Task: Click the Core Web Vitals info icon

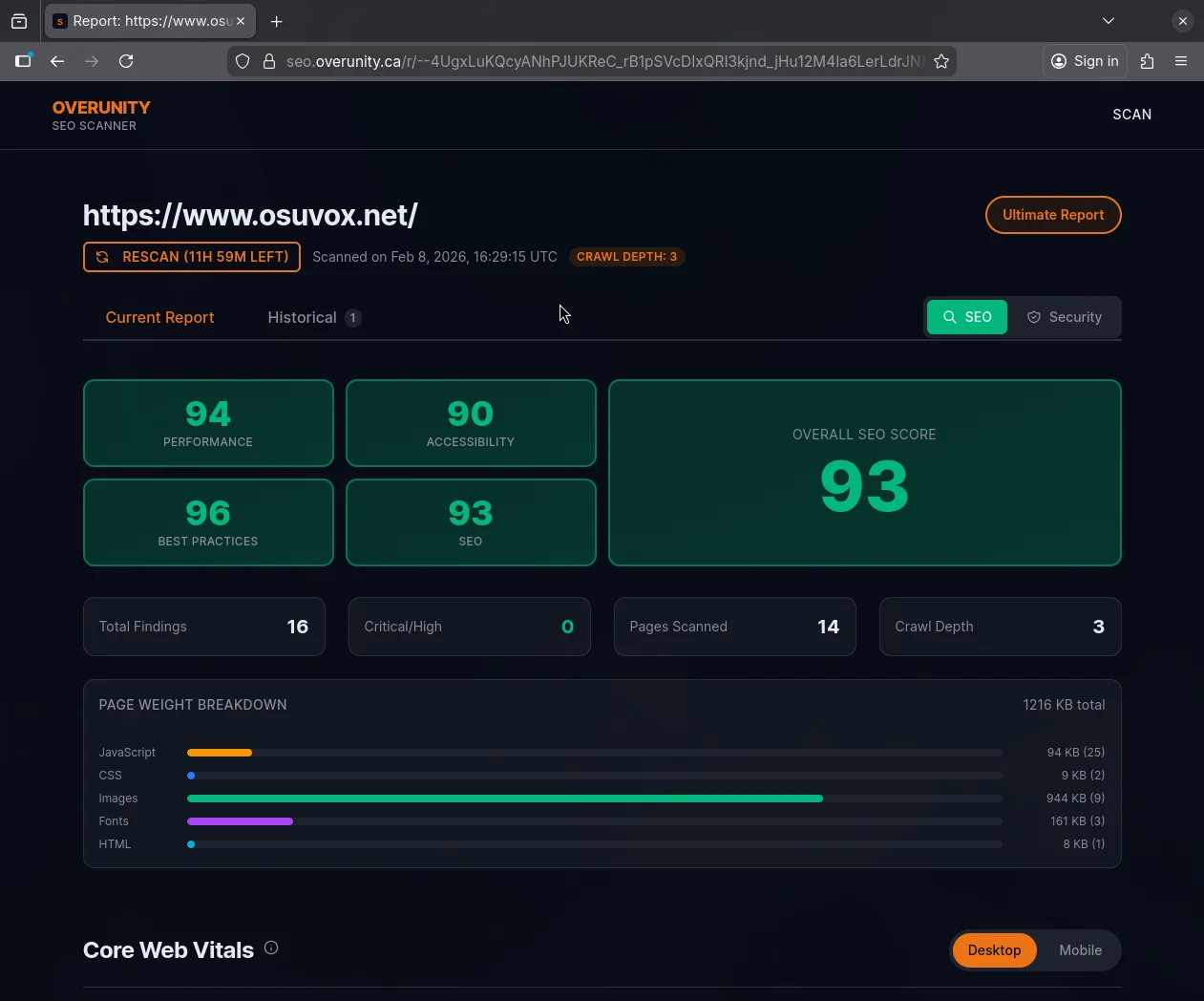Action: (x=271, y=948)
